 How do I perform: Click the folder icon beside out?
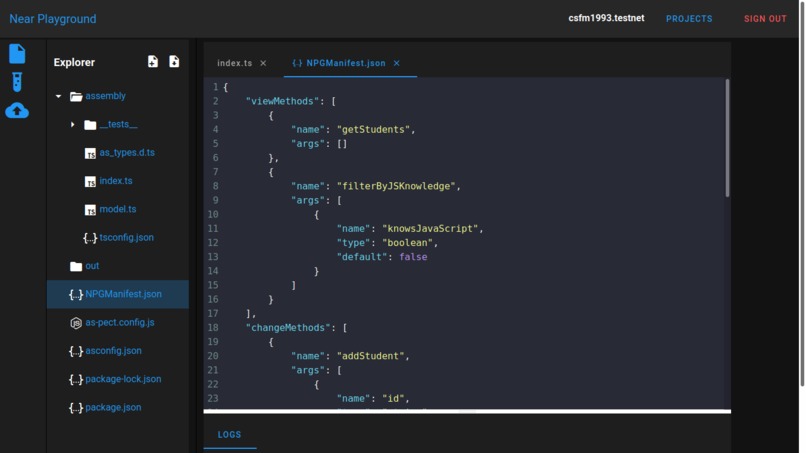click(x=76, y=266)
